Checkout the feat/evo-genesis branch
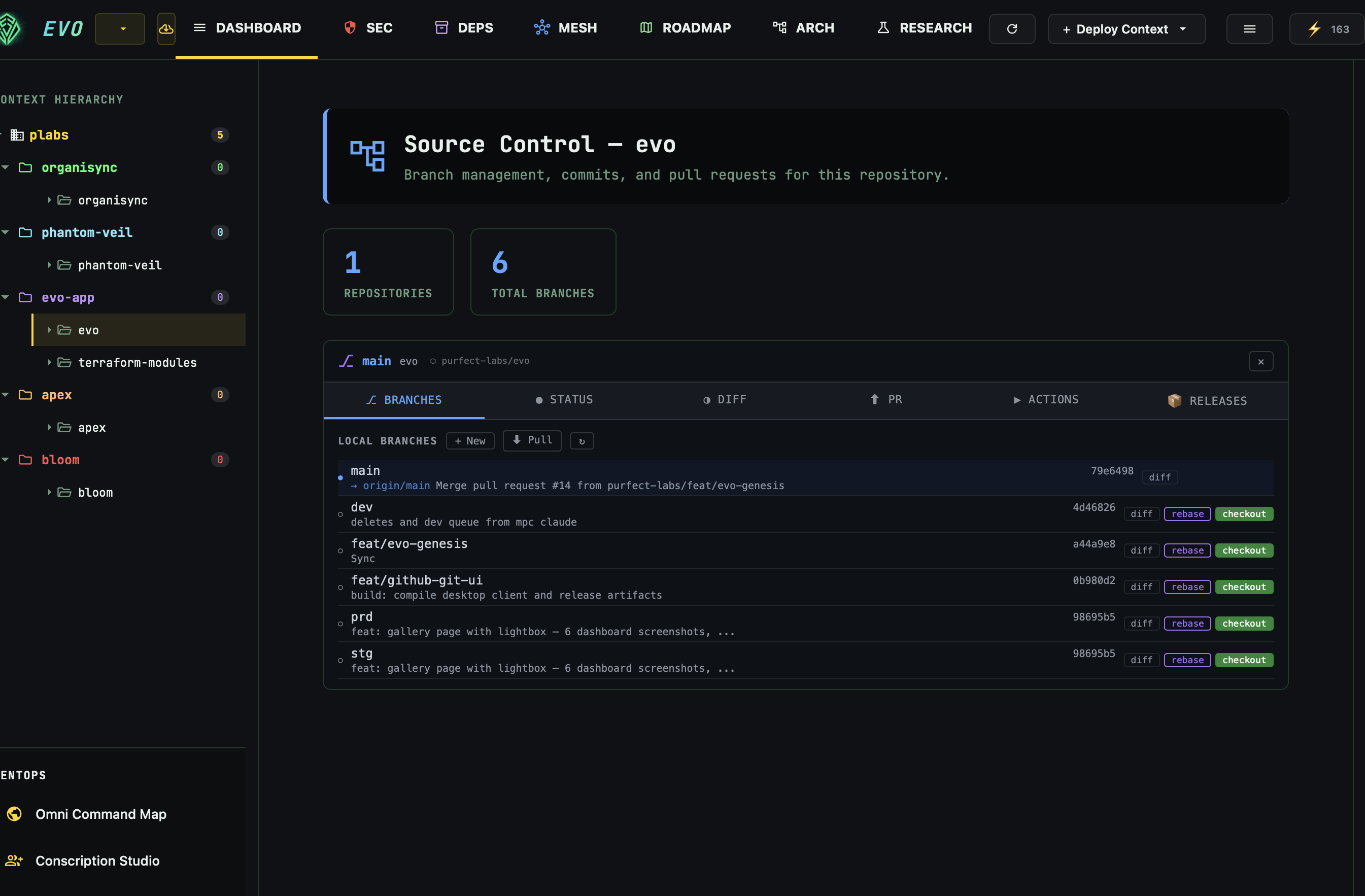Image resolution: width=1365 pixels, height=896 pixels. click(x=1244, y=550)
